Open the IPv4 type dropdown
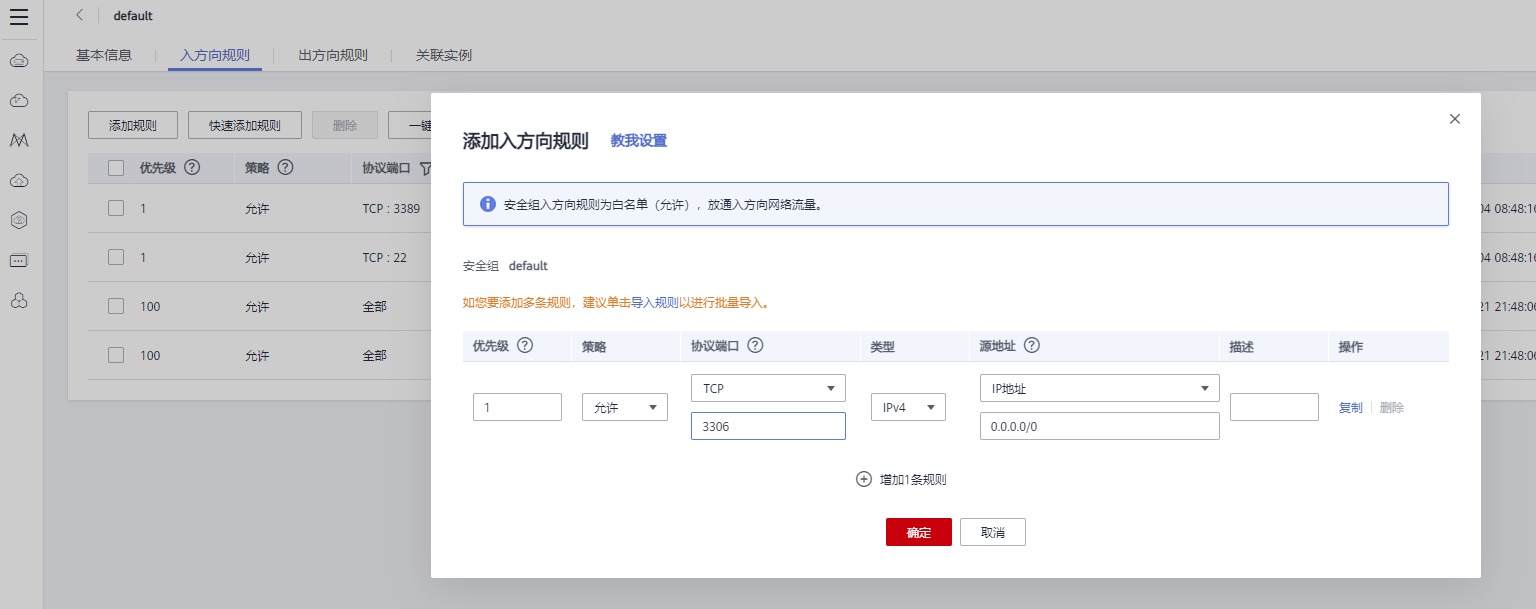This screenshot has width=1536, height=609. [908, 407]
